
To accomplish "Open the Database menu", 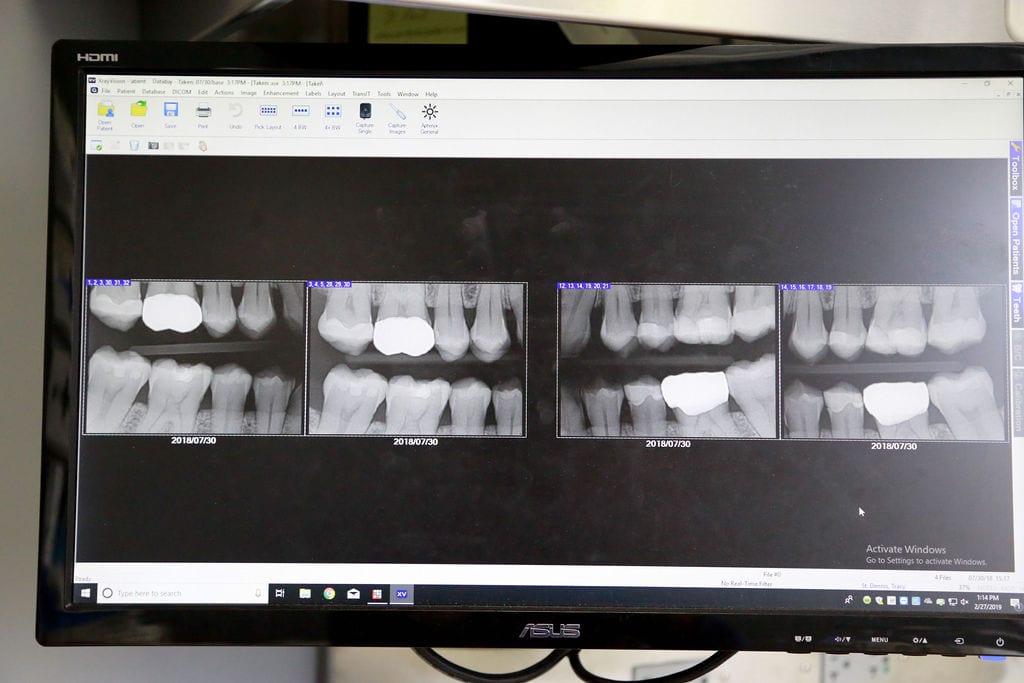I will tap(153, 92).
